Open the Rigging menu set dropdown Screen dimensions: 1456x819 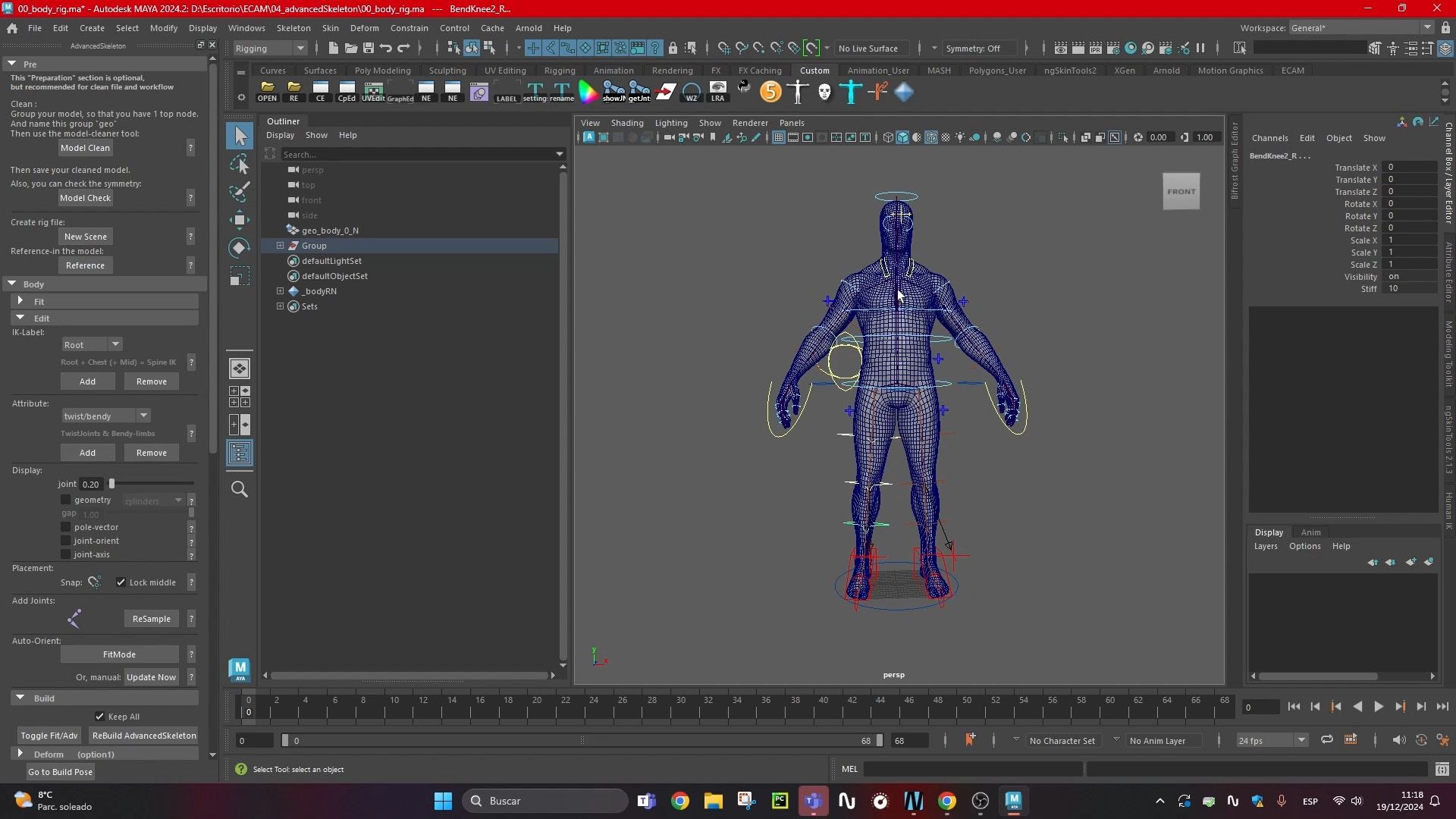pyautogui.click(x=270, y=48)
